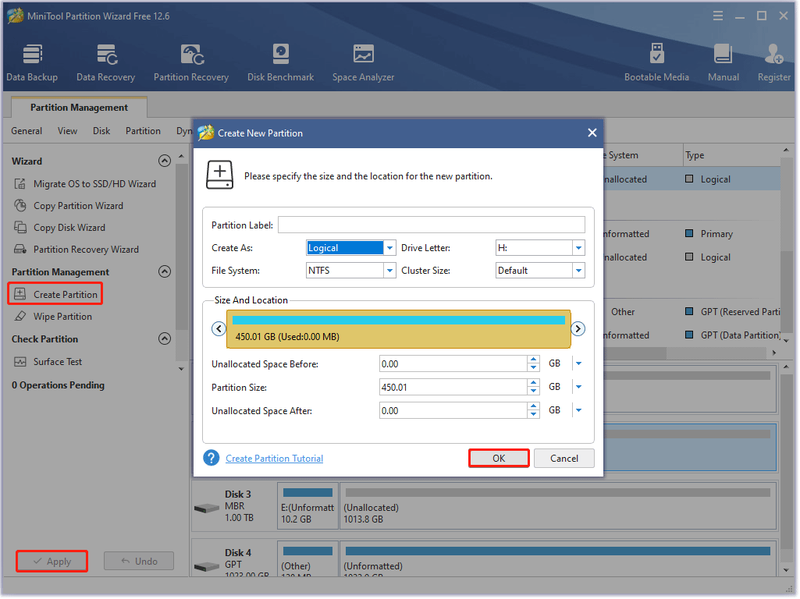Click the partition size bar
This screenshot has width=800, height=599.
pos(399,330)
